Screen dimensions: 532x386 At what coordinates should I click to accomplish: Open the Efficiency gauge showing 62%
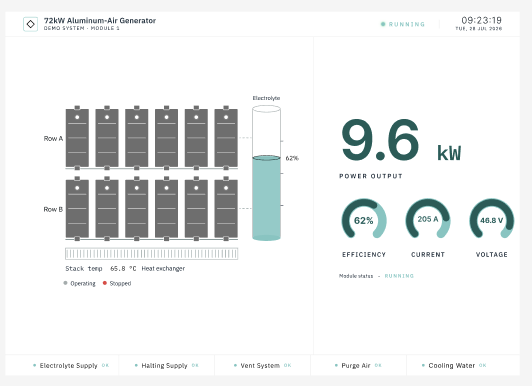[364, 219]
